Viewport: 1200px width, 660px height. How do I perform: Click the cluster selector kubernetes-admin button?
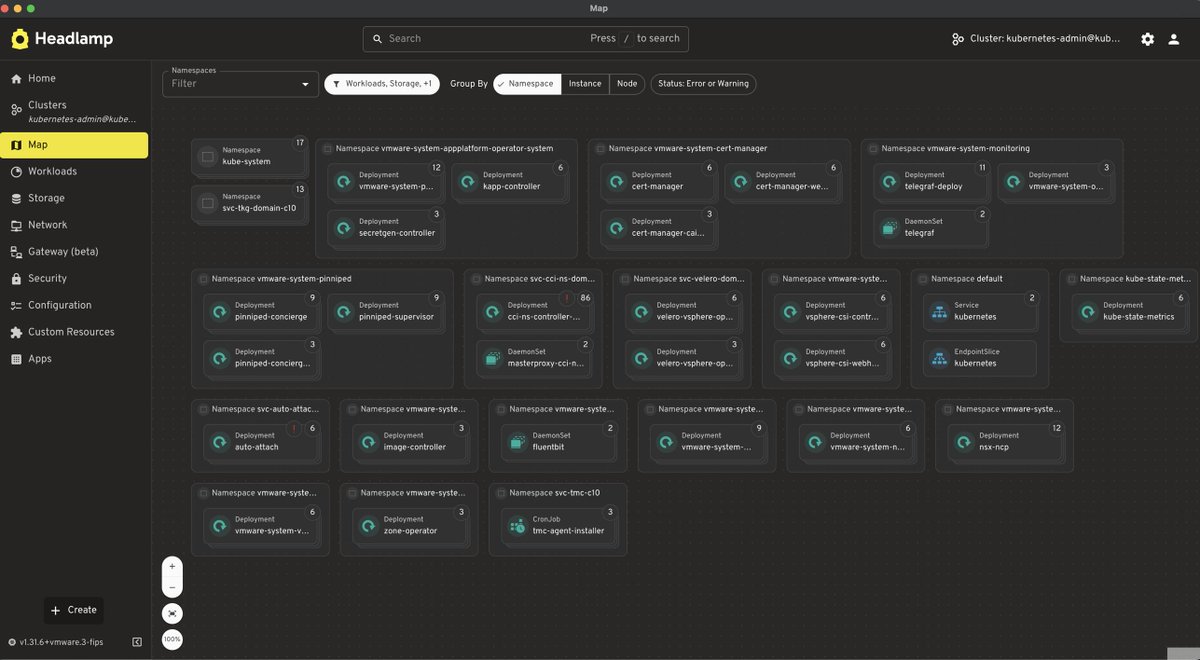click(x=1036, y=39)
